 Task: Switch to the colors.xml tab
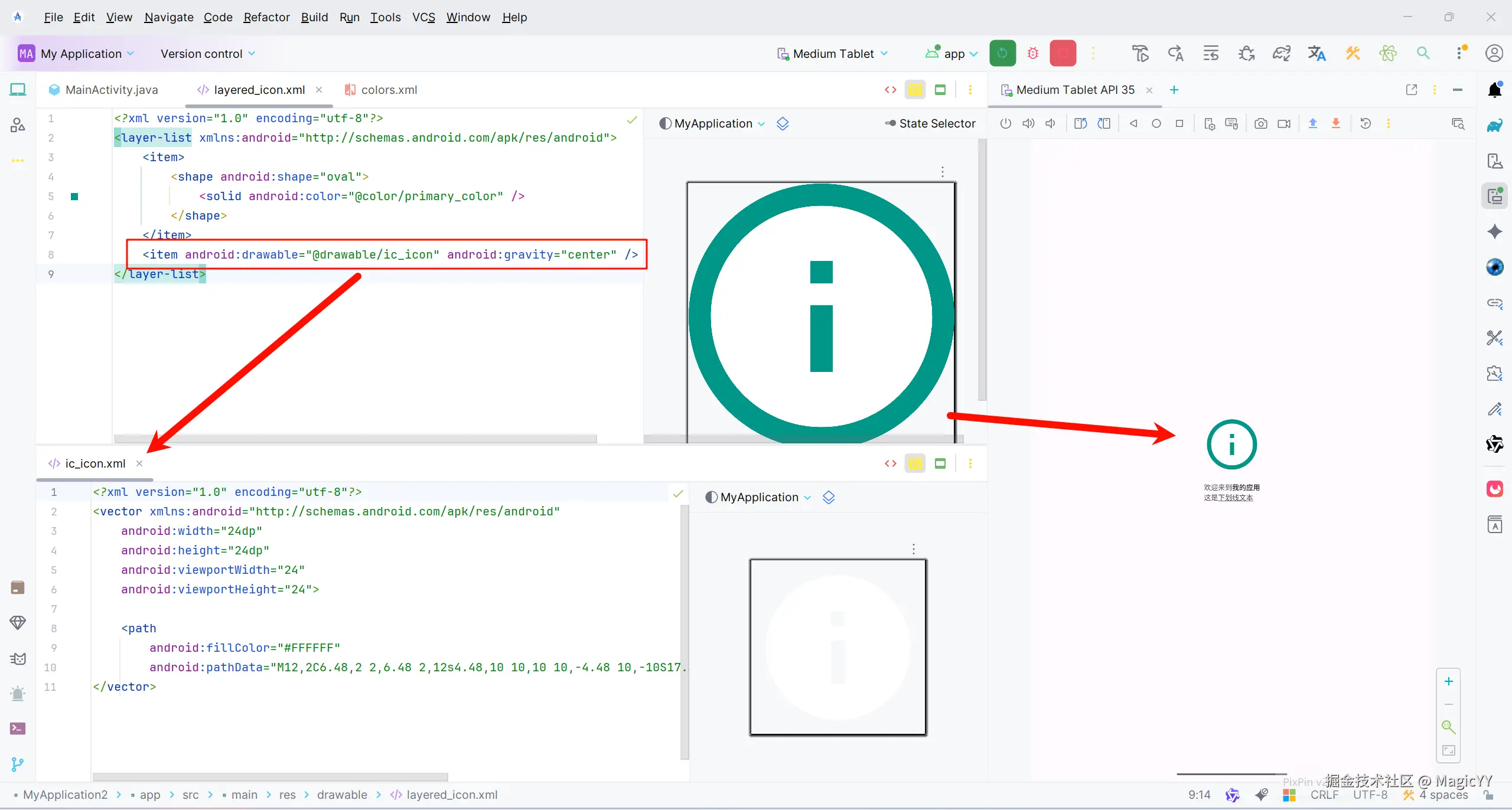(x=389, y=90)
